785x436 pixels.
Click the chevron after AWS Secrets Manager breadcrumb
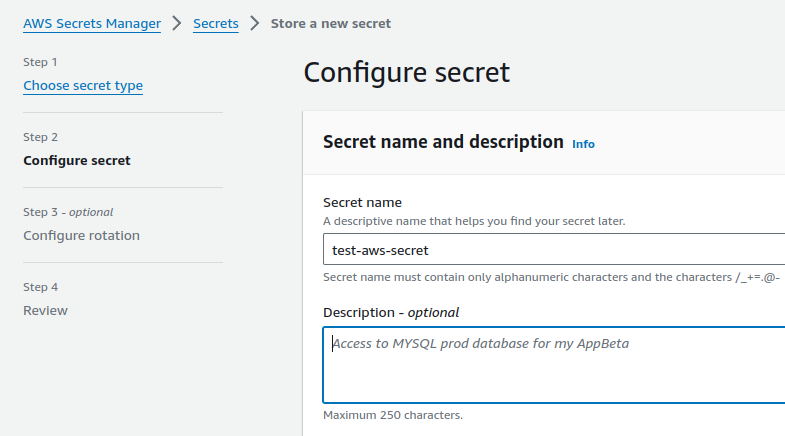[x=177, y=23]
